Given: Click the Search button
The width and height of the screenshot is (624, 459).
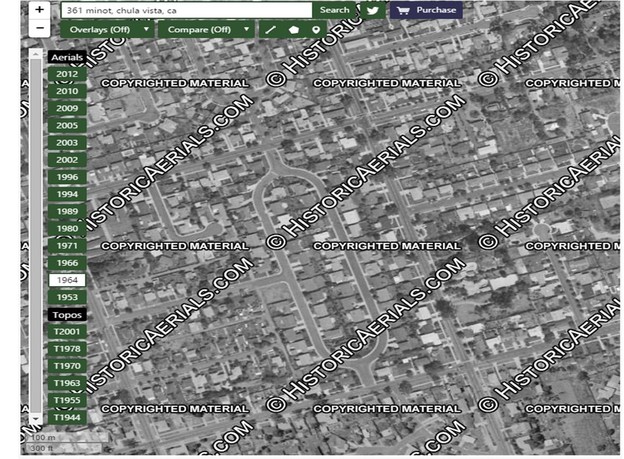Looking at the screenshot, I should [334, 10].
